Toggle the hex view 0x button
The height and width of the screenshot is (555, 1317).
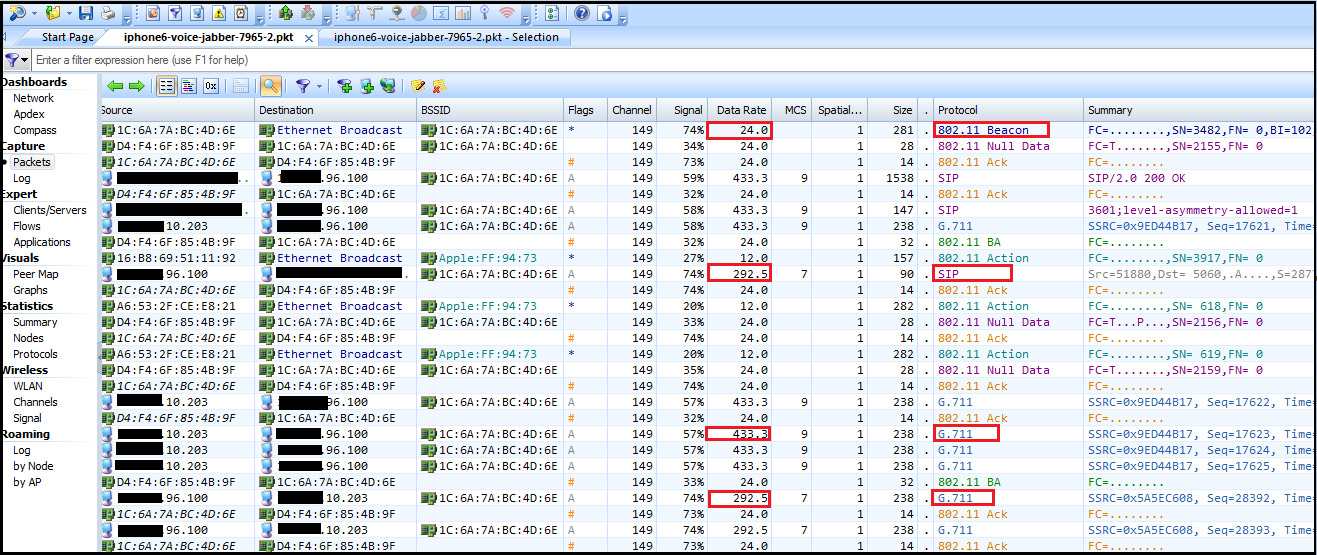coord(211,86)
